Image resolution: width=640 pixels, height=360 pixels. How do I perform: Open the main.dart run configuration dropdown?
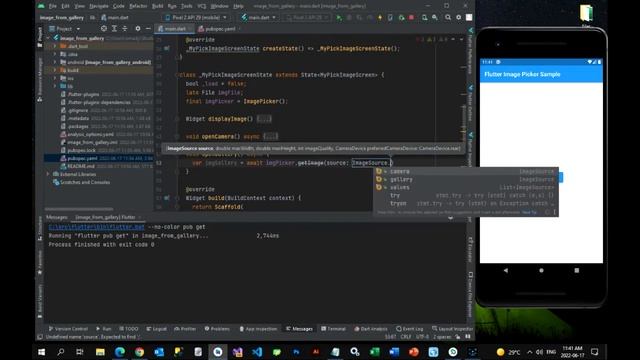259,18
